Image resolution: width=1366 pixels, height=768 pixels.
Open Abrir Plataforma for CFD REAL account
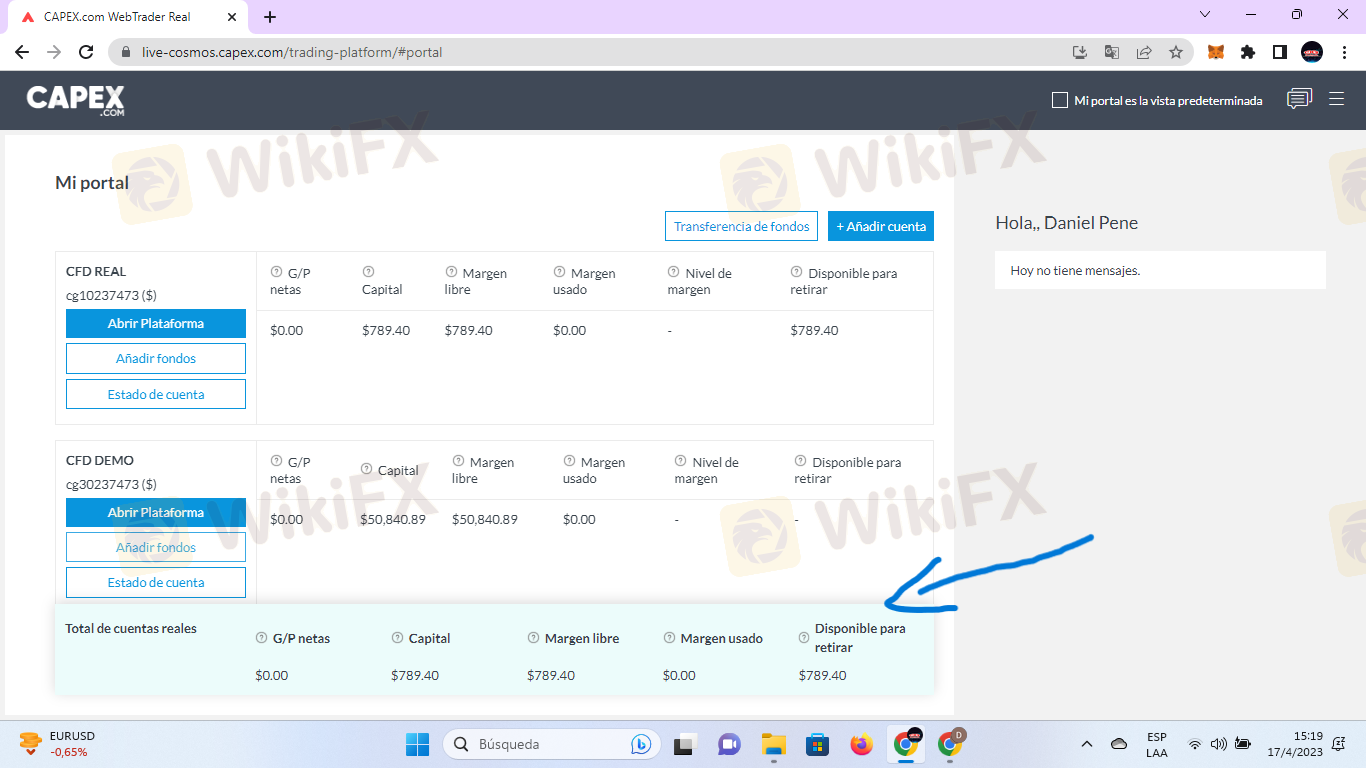tap(156, 323)
